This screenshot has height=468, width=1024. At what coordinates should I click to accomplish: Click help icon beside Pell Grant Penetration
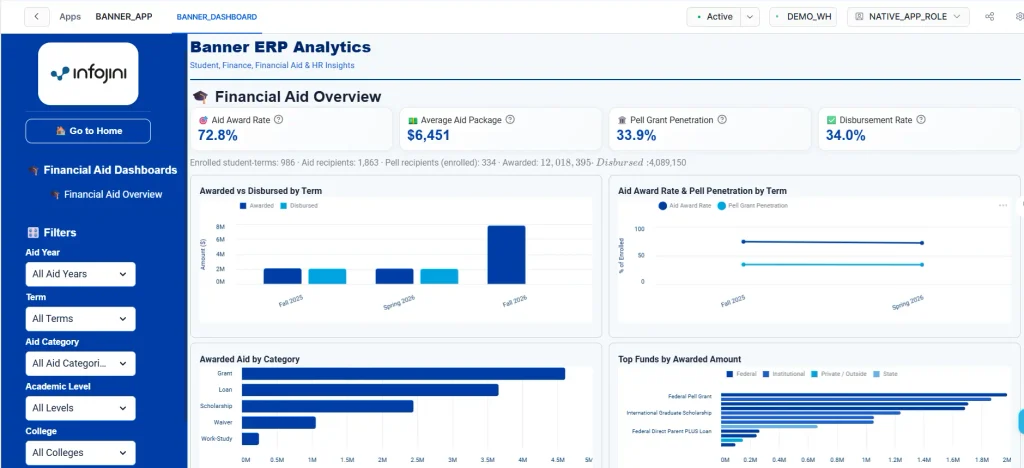pos(722,119)
